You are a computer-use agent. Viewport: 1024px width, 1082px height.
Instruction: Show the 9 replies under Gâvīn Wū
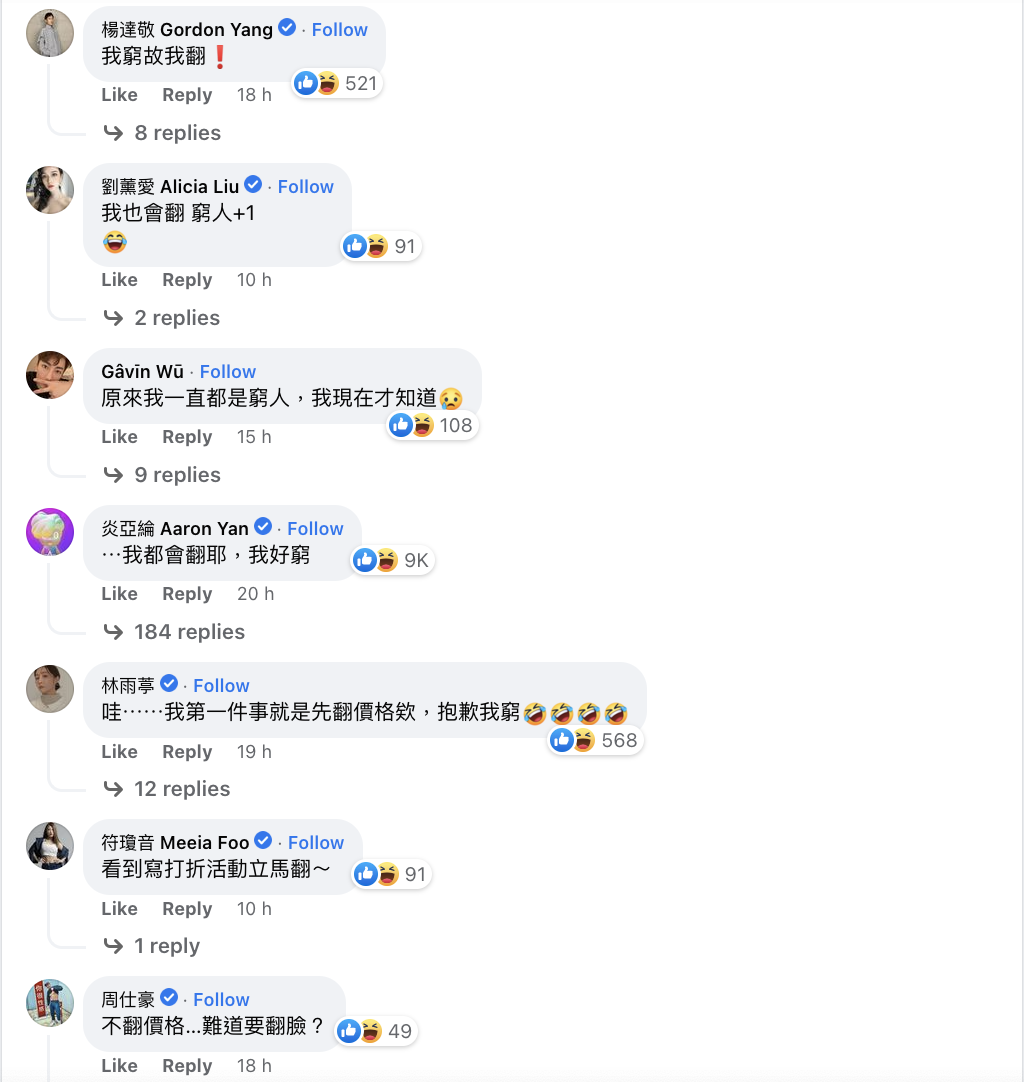pos(177,475)
